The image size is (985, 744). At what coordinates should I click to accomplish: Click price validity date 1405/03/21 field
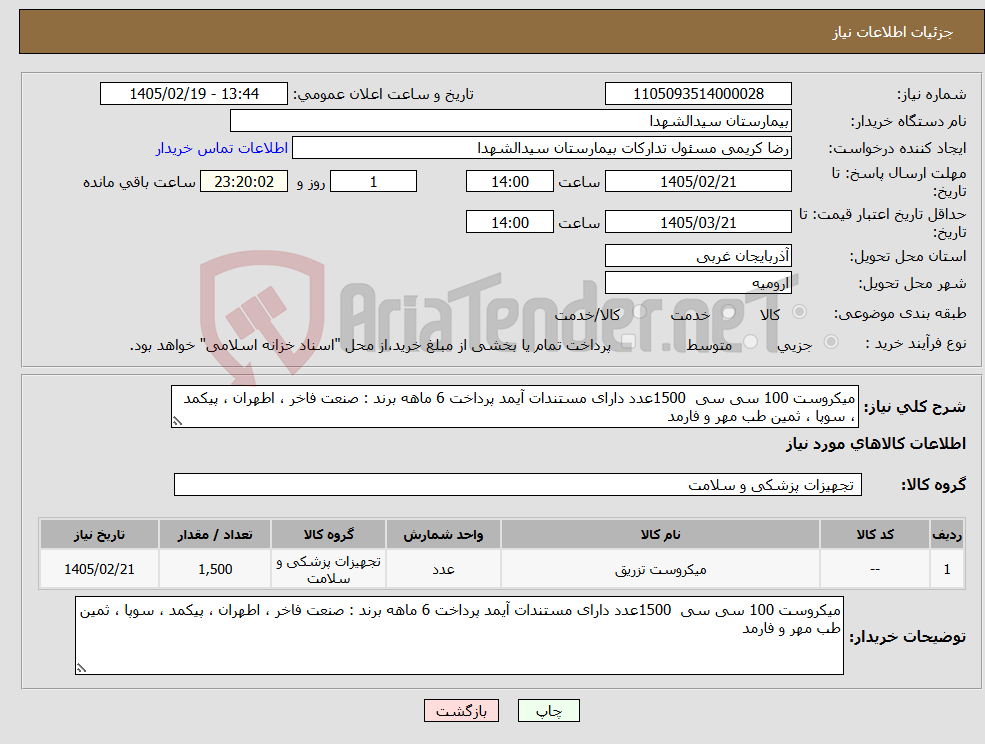pyautogui.click(x=698, y=222)
